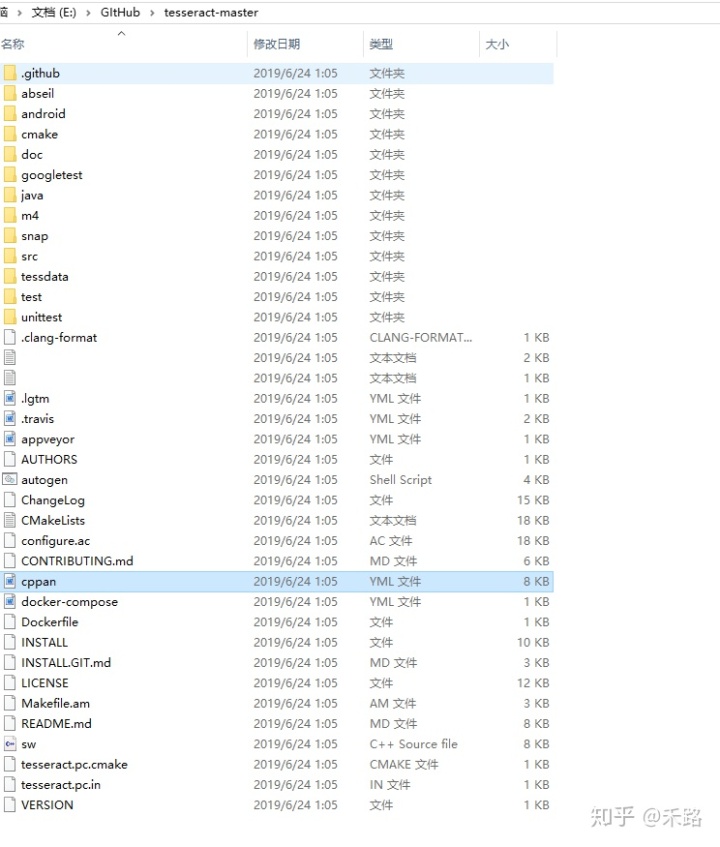Select the unnamed 1 KB text document icon
720x847 pixels.
pyautogui.click(x=10, y=378)
